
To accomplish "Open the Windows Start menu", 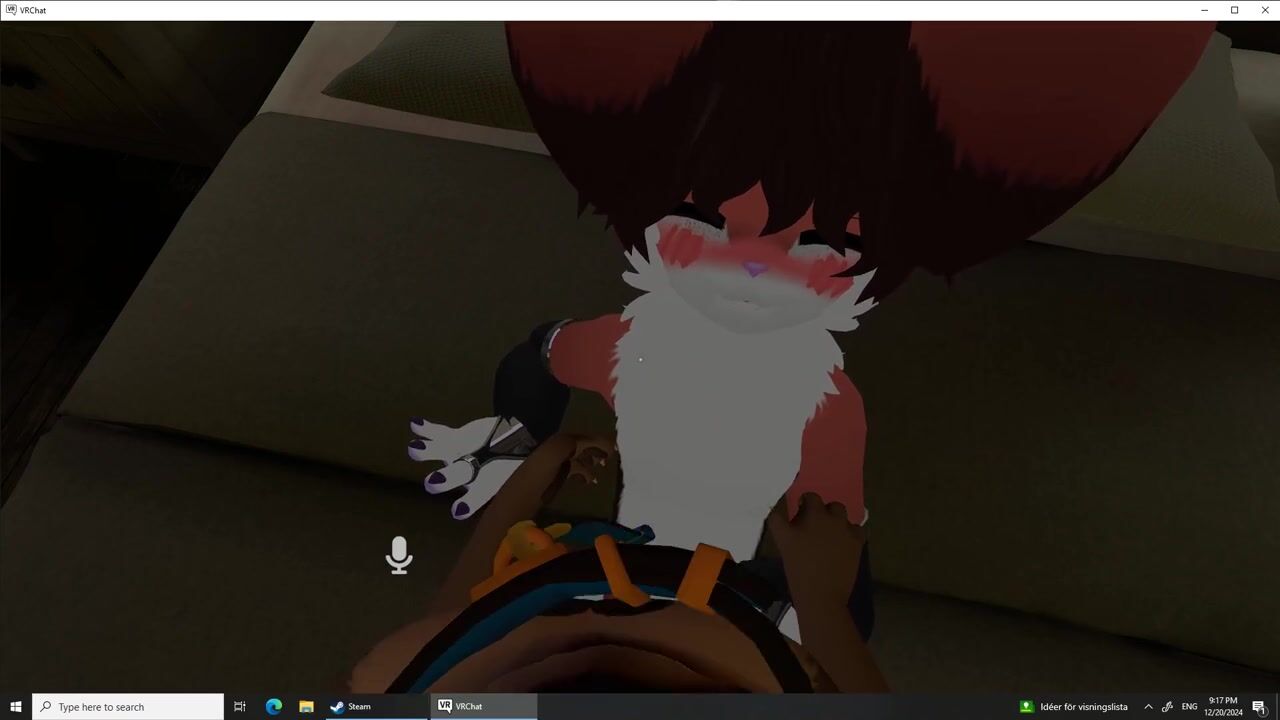I will [x=16, y=706].
